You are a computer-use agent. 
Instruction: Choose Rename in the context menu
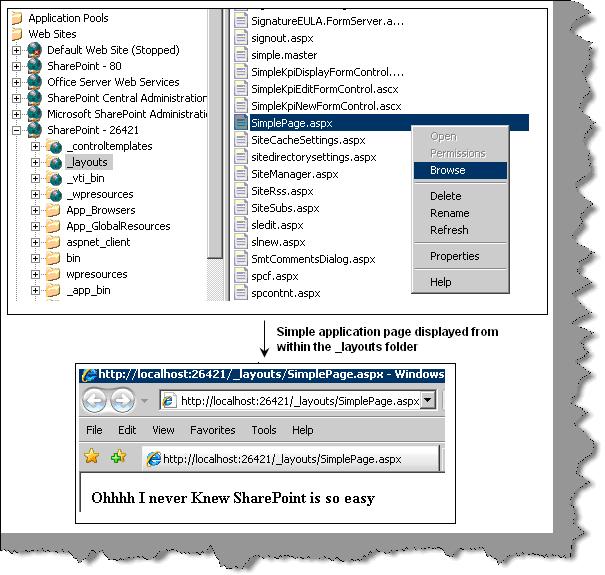click(460, 213)
